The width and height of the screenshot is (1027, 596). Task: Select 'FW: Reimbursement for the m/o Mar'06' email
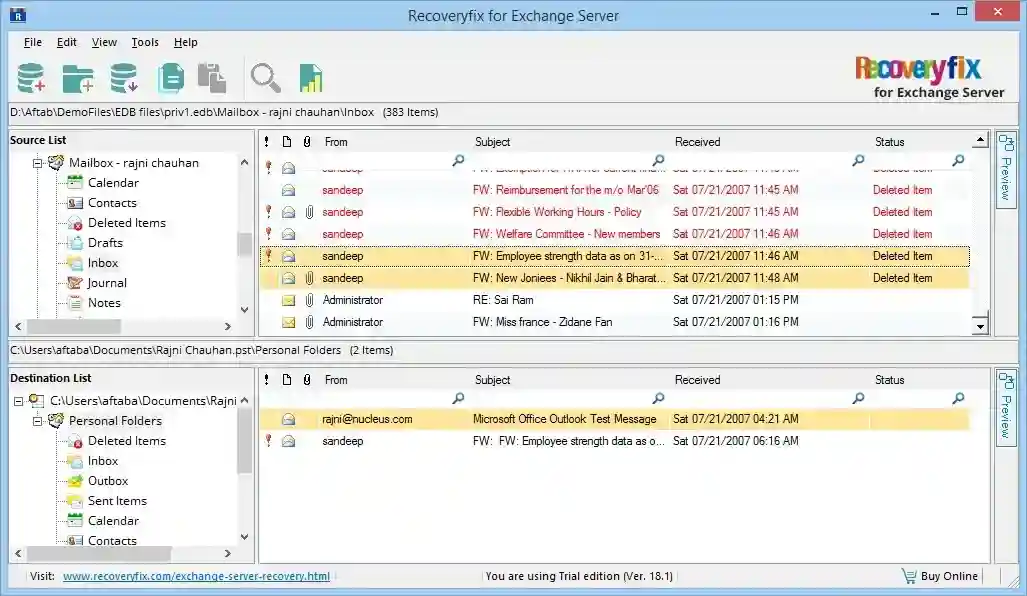[614, 190]
